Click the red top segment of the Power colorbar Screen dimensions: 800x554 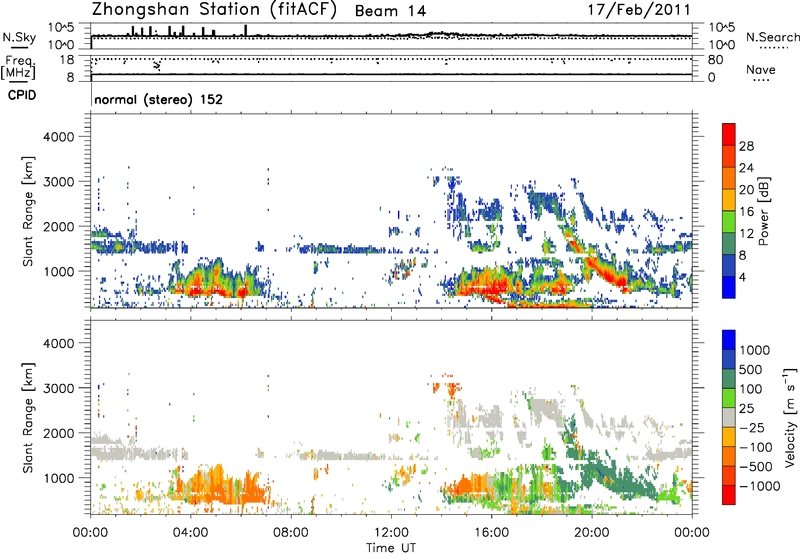coord(729,134)
